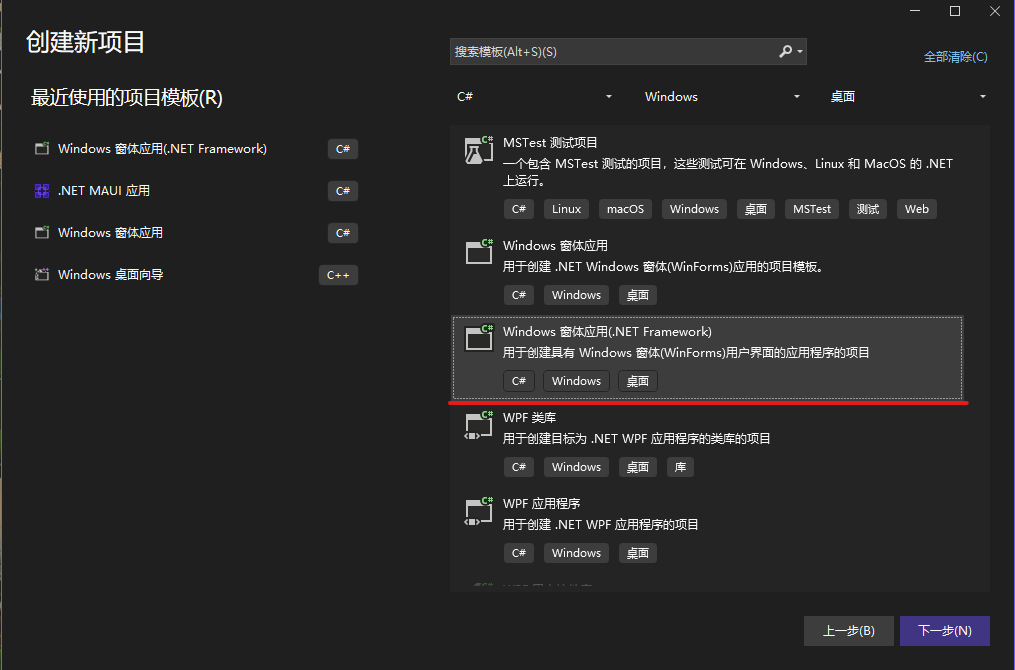Select recent template Windows 窗体应用
1015x670 pixels.
[195, 232]
